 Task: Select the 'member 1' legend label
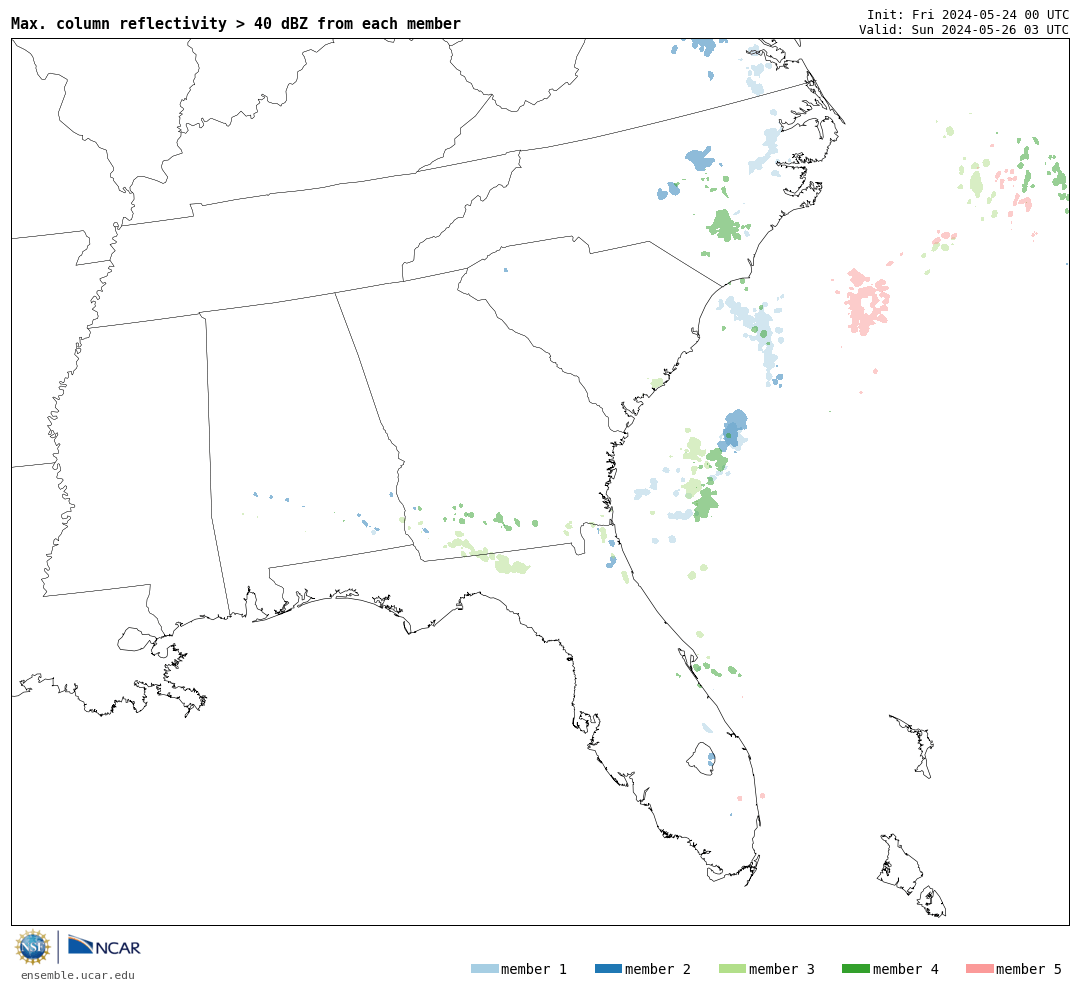click(534, 969)
